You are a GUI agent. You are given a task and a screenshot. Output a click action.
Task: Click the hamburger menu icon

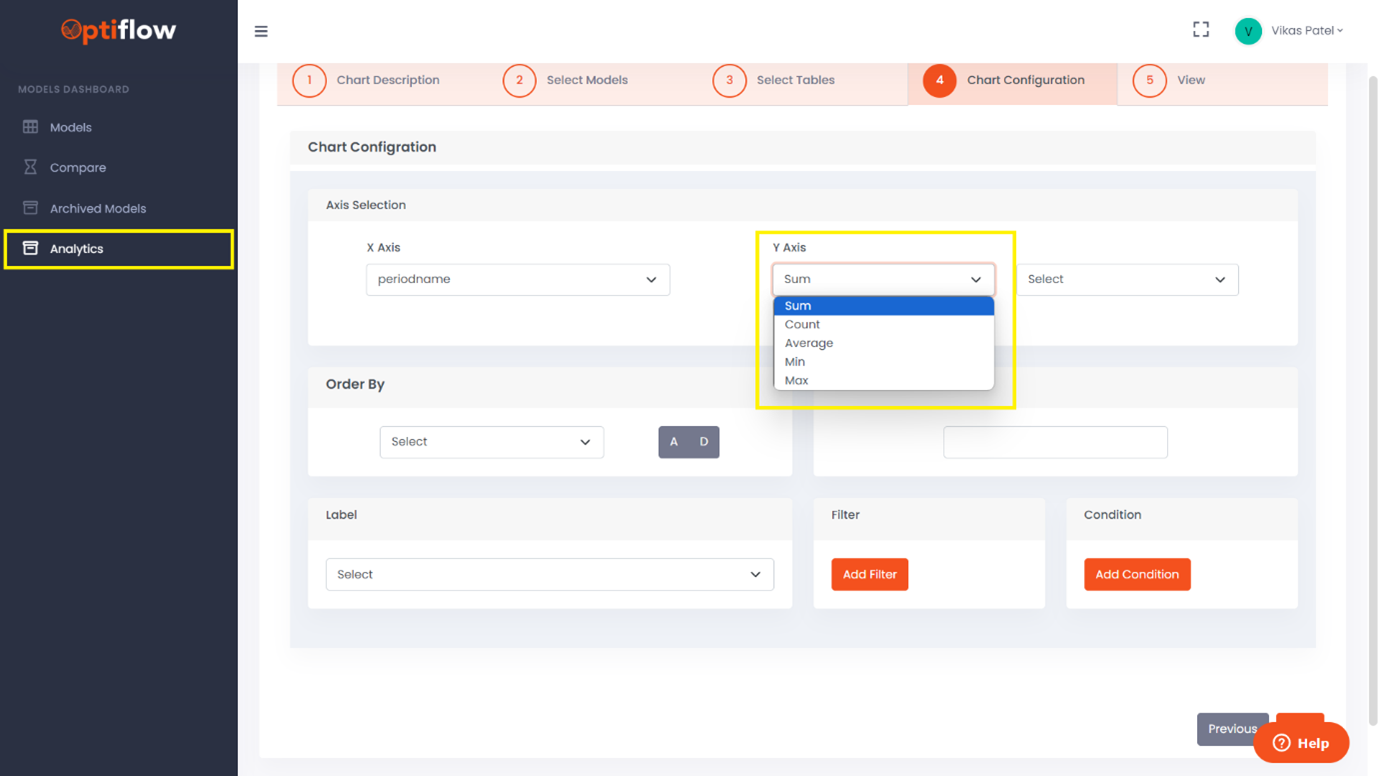pyautogui.click(x=261, y=32)
